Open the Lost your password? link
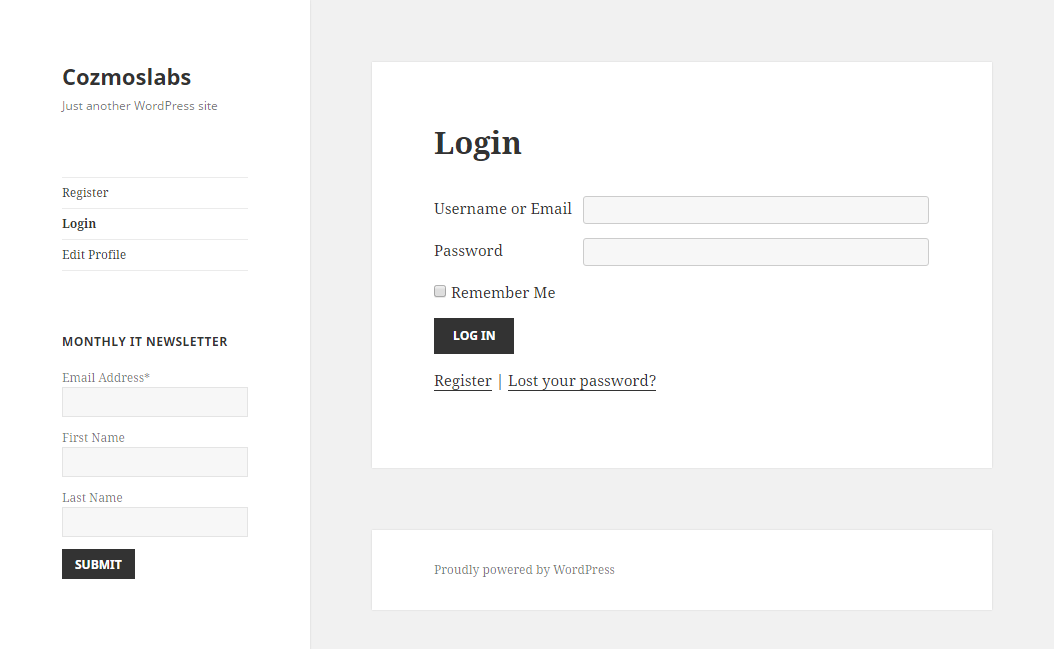1054x649 pixels. pos(581,381)
